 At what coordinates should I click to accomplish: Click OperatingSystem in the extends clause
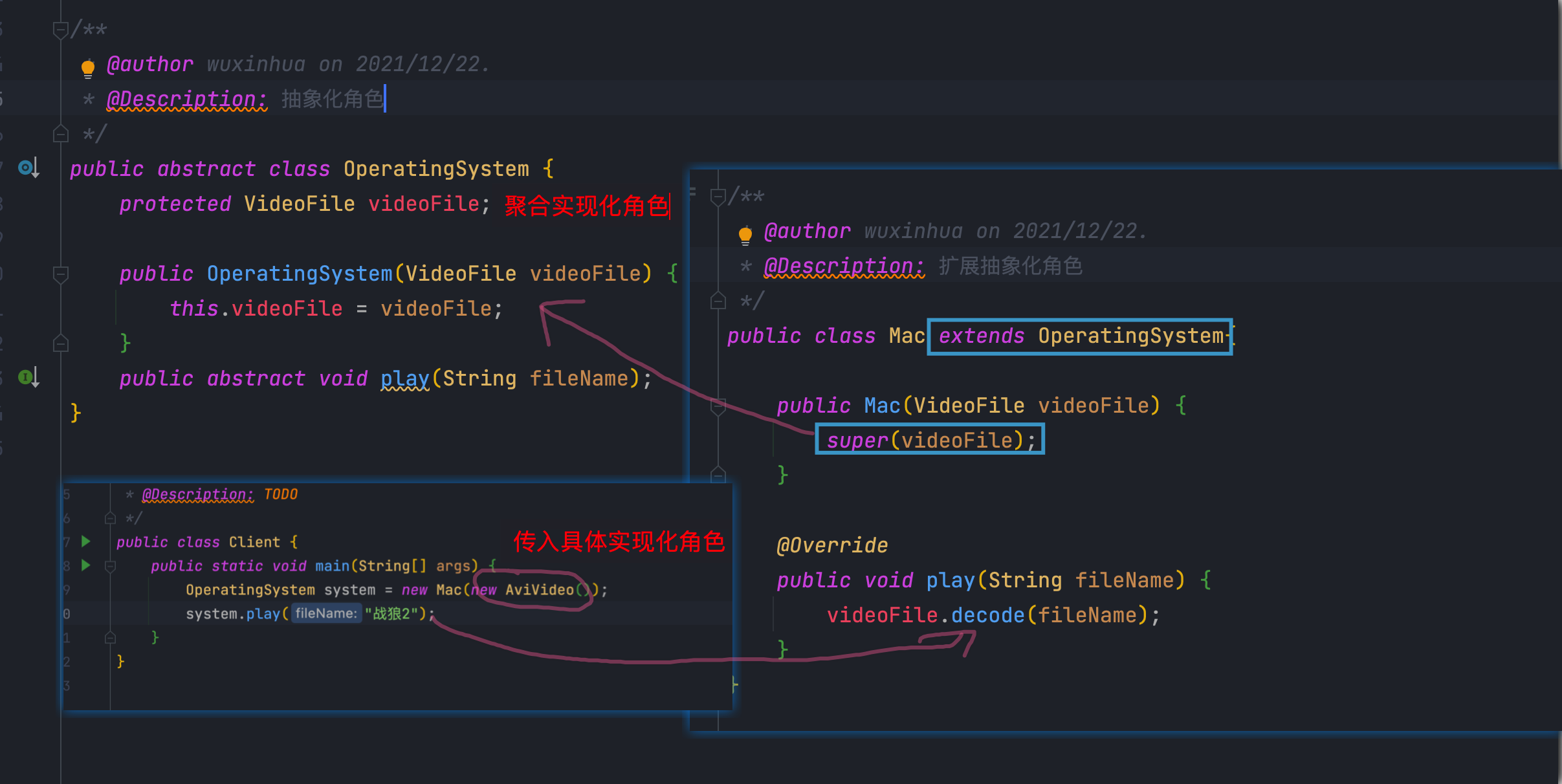(1130, 336)
